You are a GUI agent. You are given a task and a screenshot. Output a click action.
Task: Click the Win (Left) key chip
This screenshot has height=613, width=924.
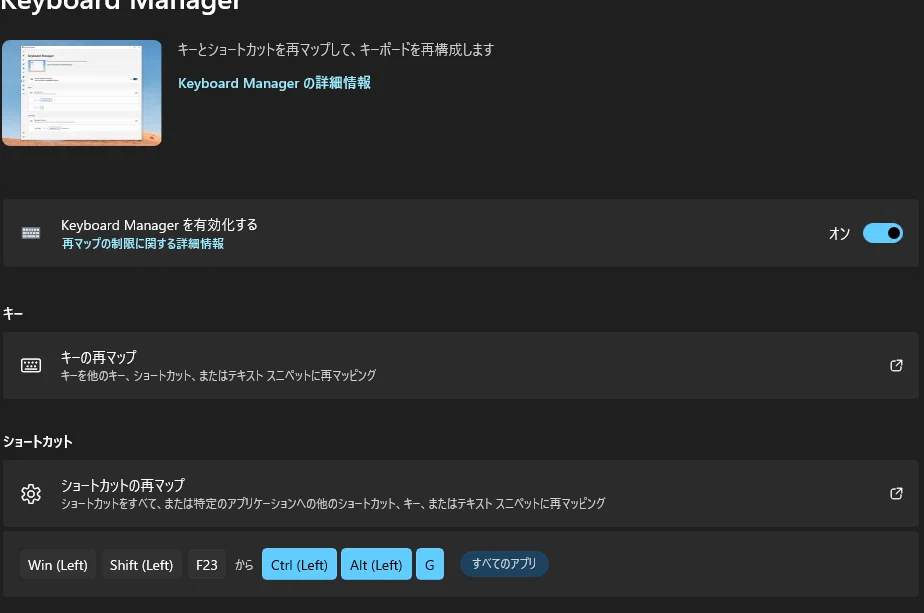tap(58, 565)
